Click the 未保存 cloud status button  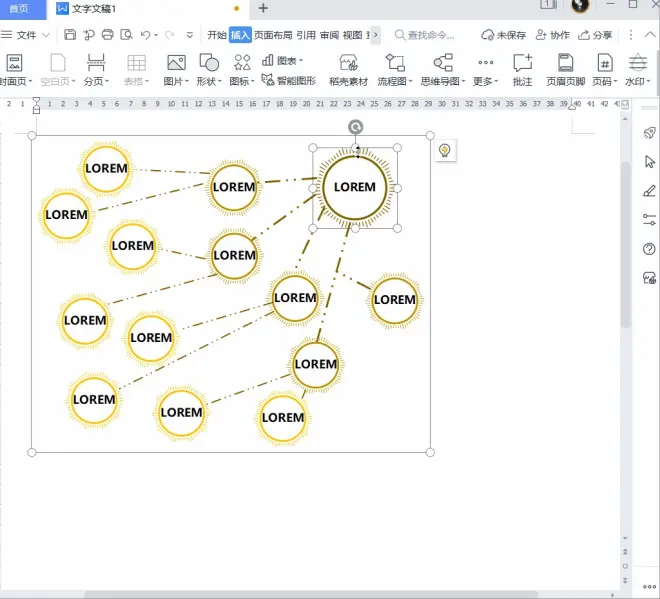coord(504,35)
